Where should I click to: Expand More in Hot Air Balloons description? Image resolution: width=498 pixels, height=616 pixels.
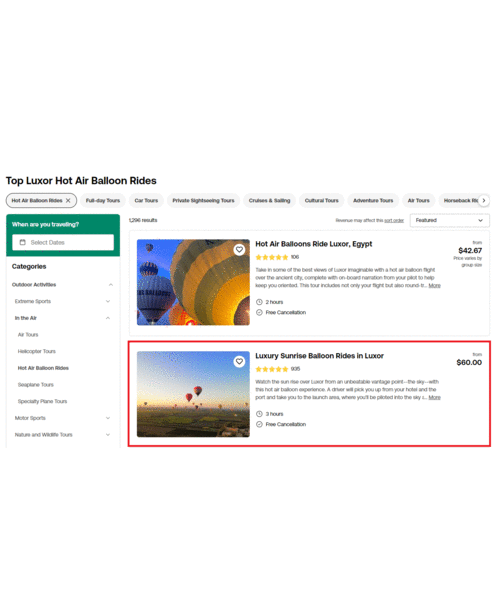(434, 286)
